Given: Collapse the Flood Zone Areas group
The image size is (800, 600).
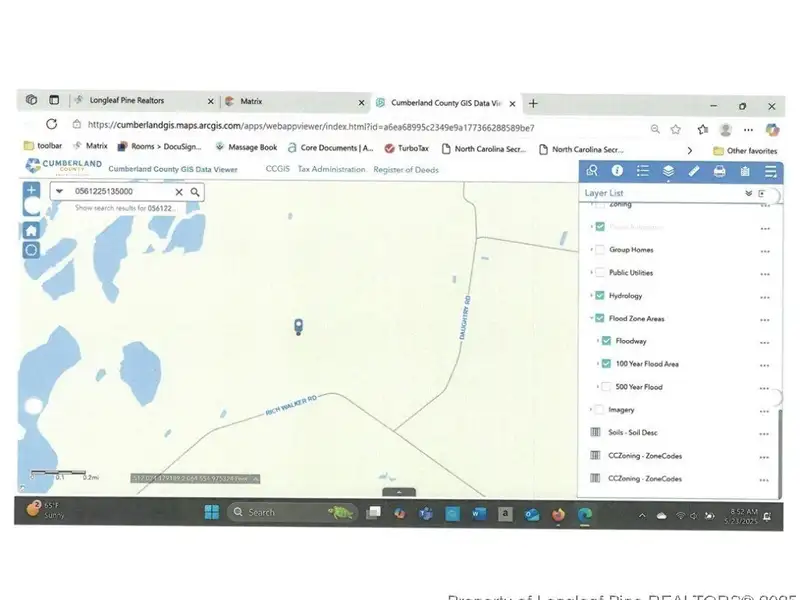Looking at the screenshot, I should point(591,319).
